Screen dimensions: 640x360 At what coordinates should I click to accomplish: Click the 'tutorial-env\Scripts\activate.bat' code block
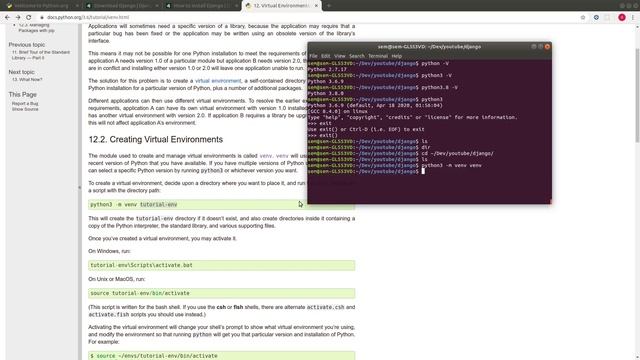(x=222, y=265)
